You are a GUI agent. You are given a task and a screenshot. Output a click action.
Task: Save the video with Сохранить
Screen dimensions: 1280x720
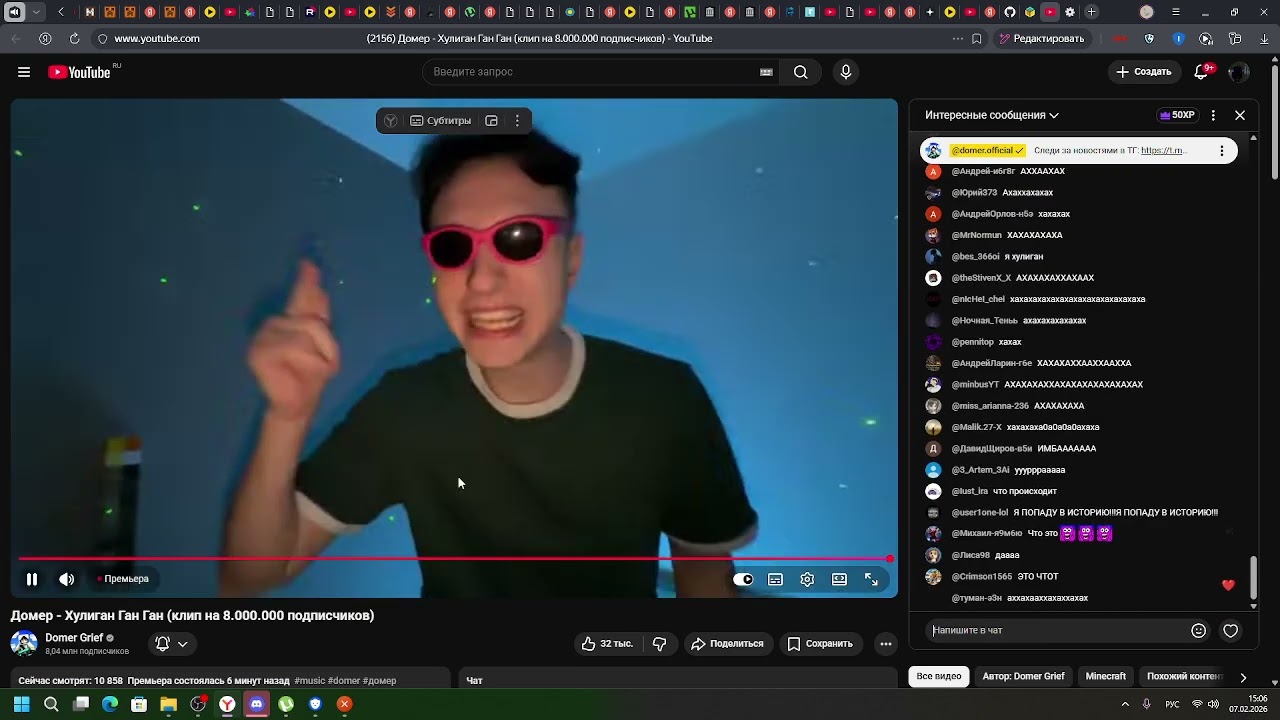click(x=819, y=644)
